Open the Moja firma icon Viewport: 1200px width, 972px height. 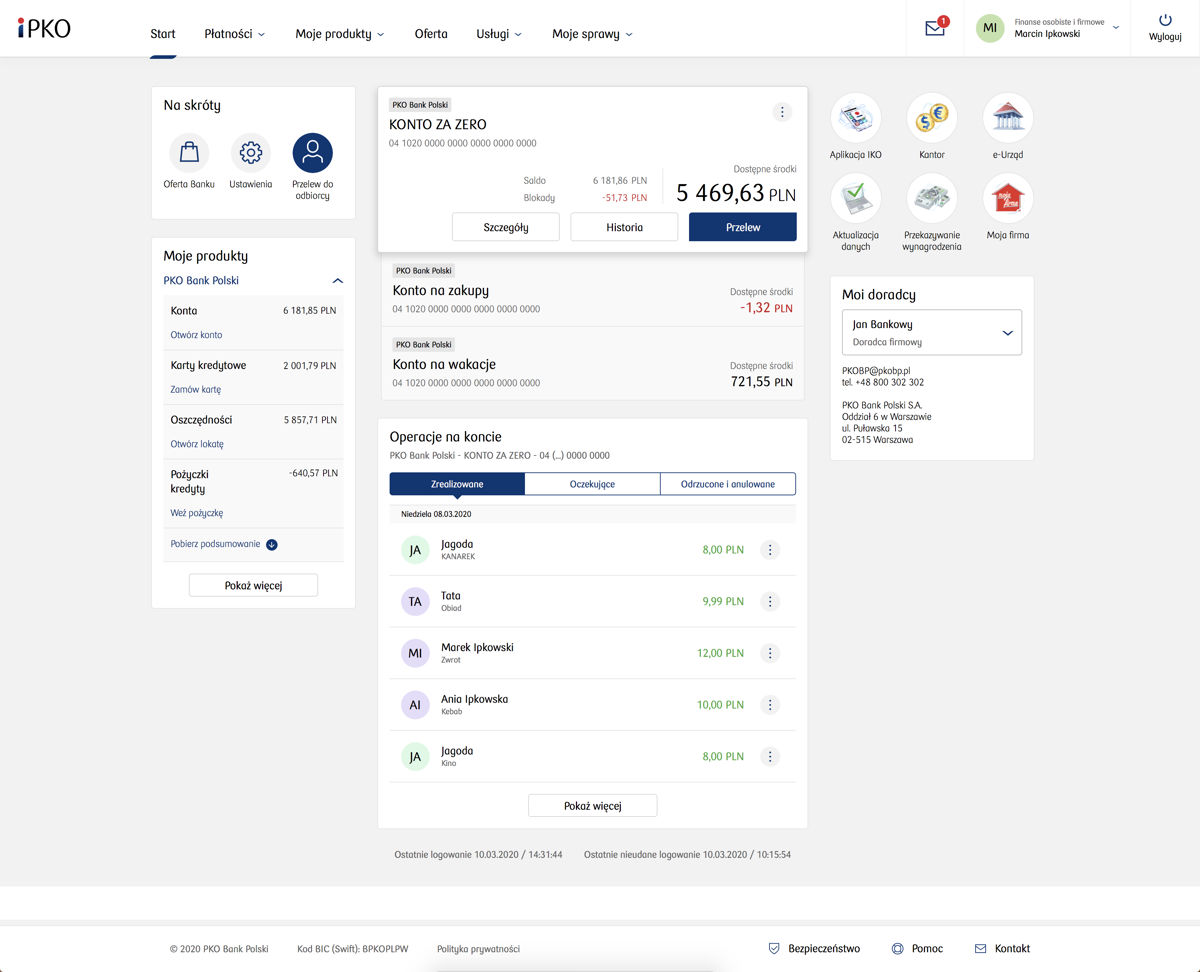coord(1007,199)
